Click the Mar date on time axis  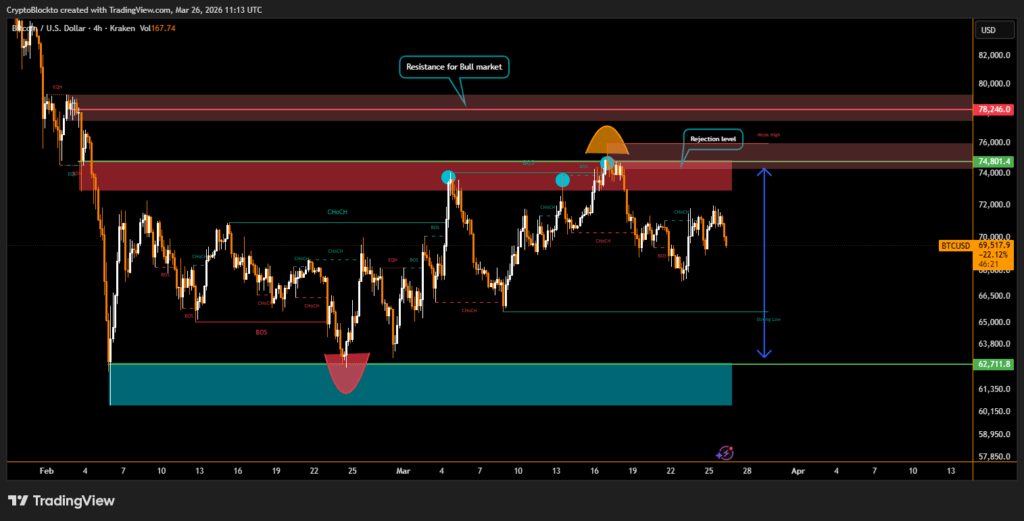tap(403, 469)
